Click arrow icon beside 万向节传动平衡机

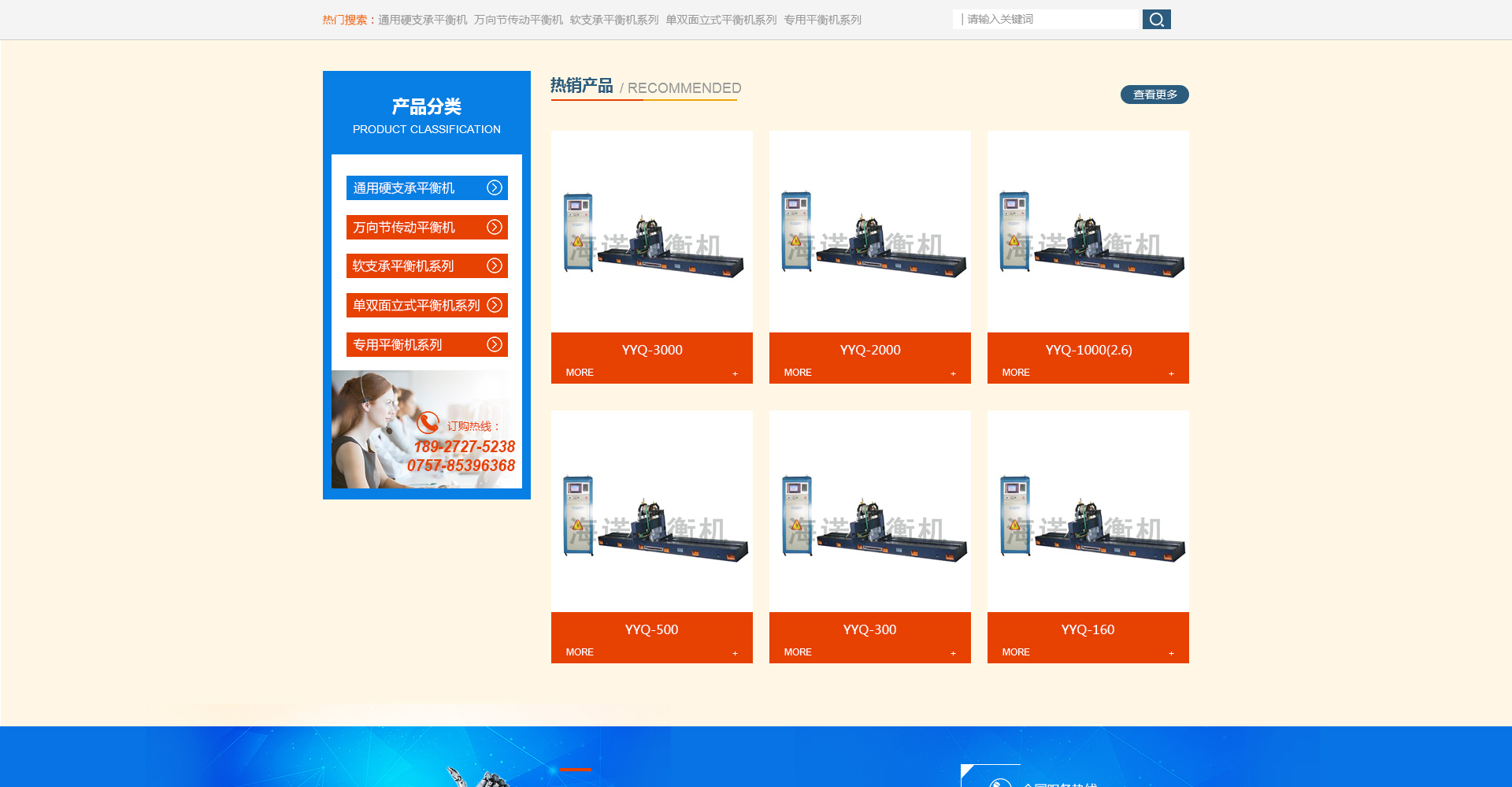pos(494,227)
